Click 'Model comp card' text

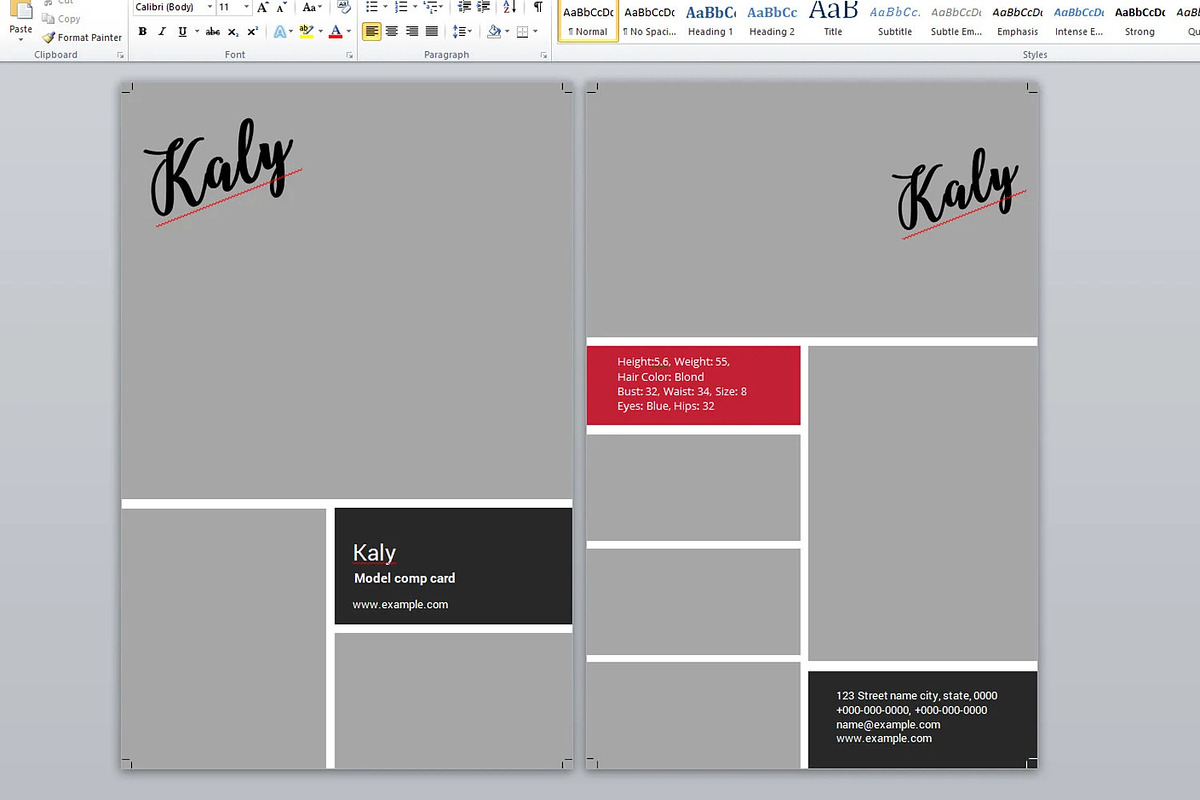[404, 578]
